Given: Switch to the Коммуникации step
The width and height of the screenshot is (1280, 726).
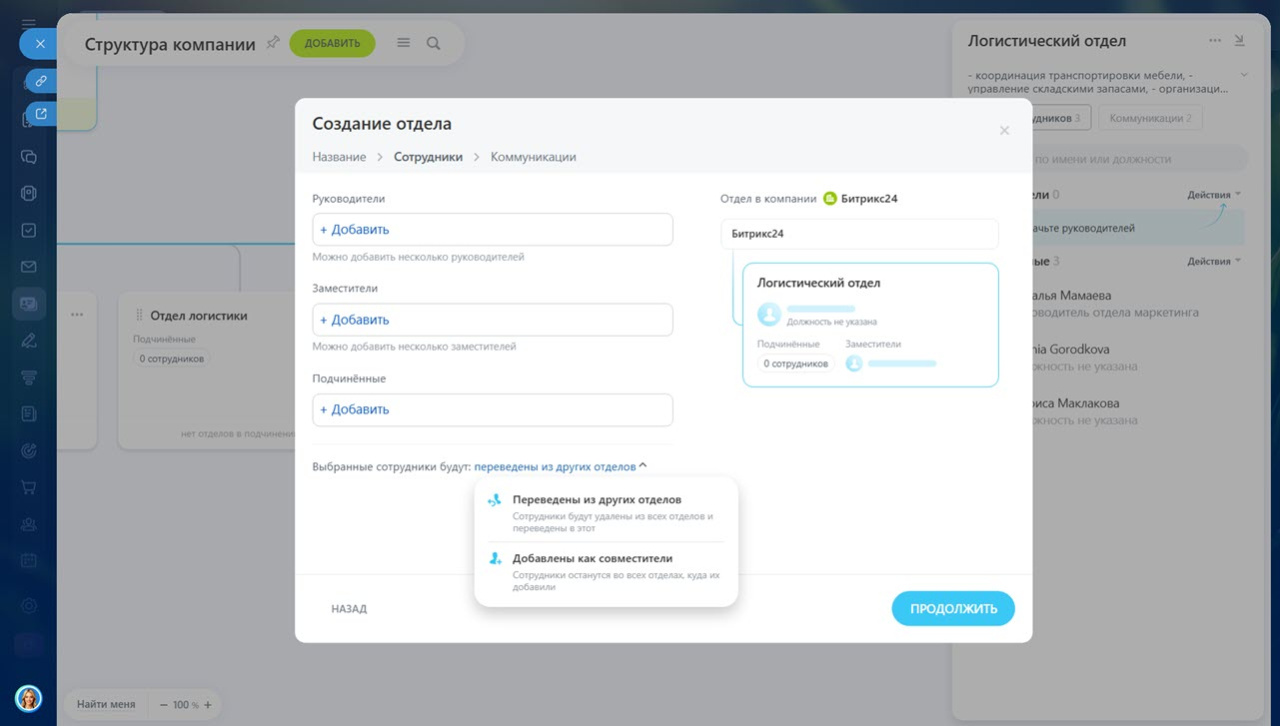Looking at the screenshot, I should click(532, 157).
